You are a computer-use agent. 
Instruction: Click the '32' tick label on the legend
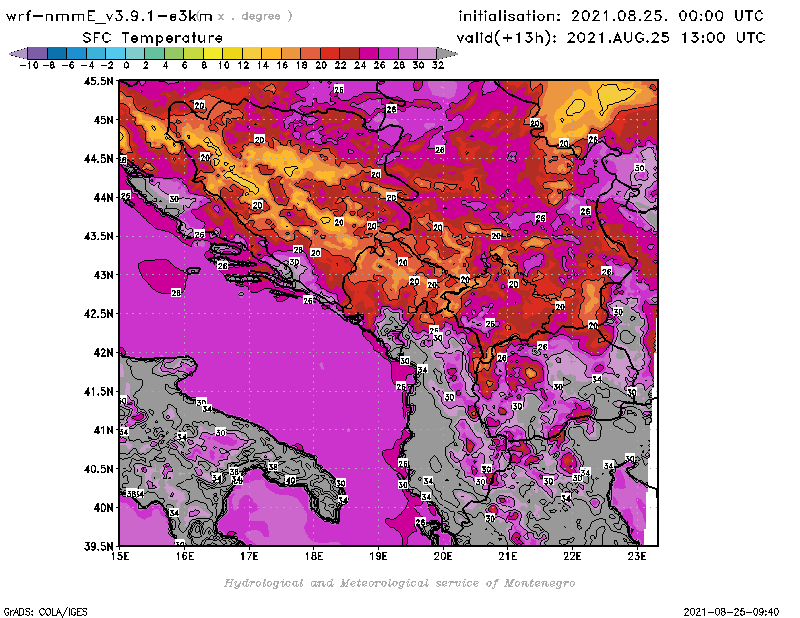pos(438,66)
